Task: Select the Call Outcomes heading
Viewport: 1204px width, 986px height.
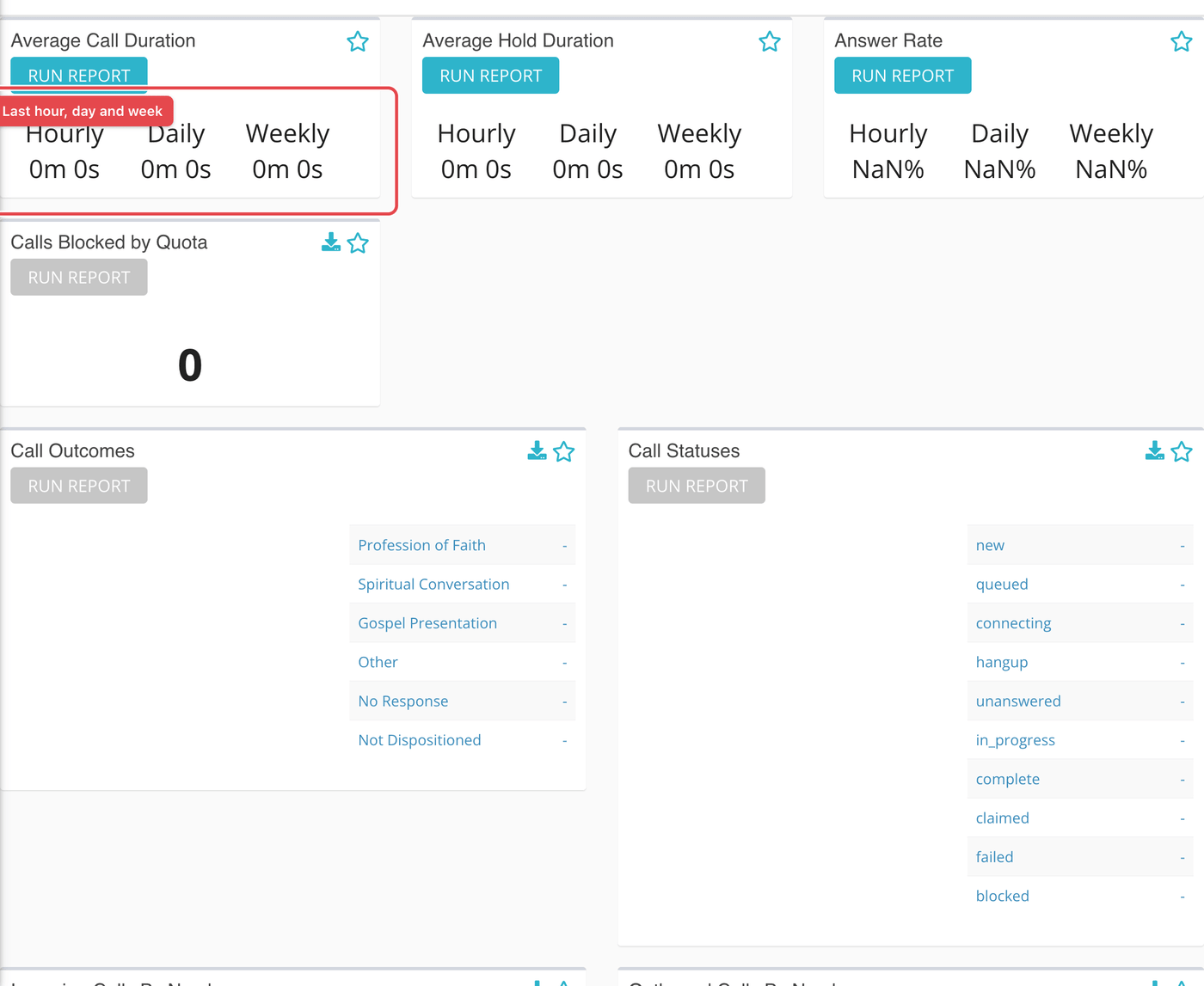Action: (x=73, y=450)
